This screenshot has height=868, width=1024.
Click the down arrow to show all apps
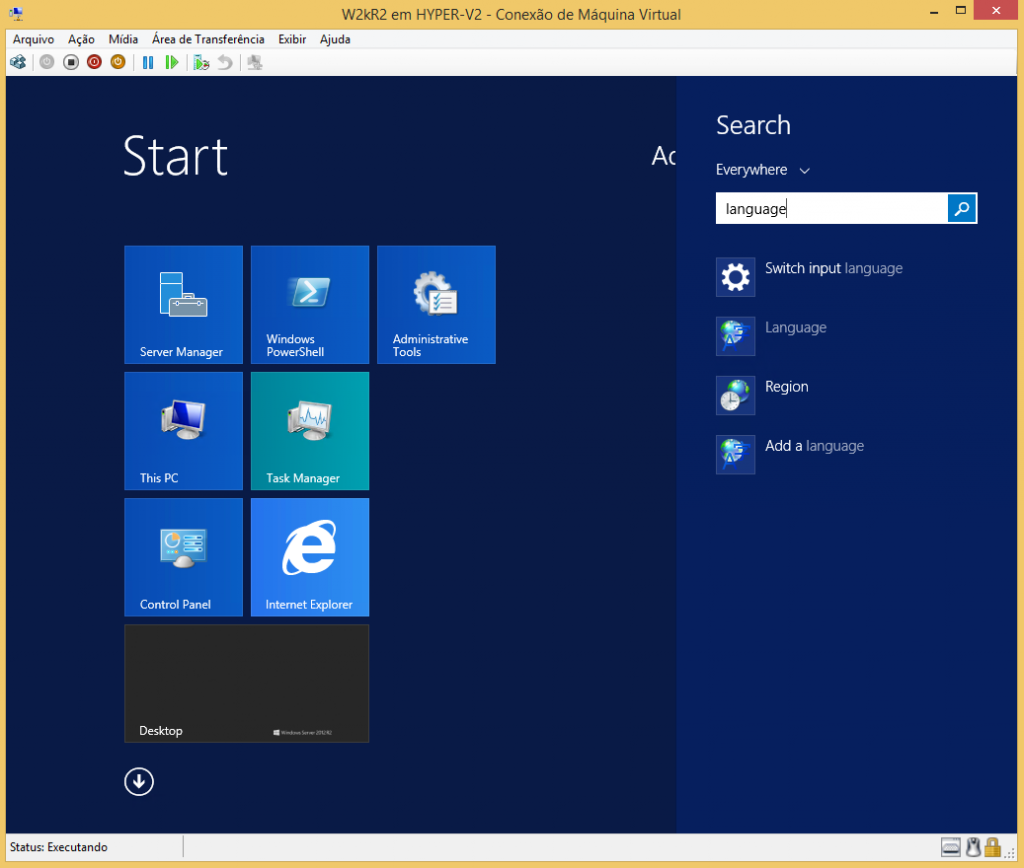(139, 781)
